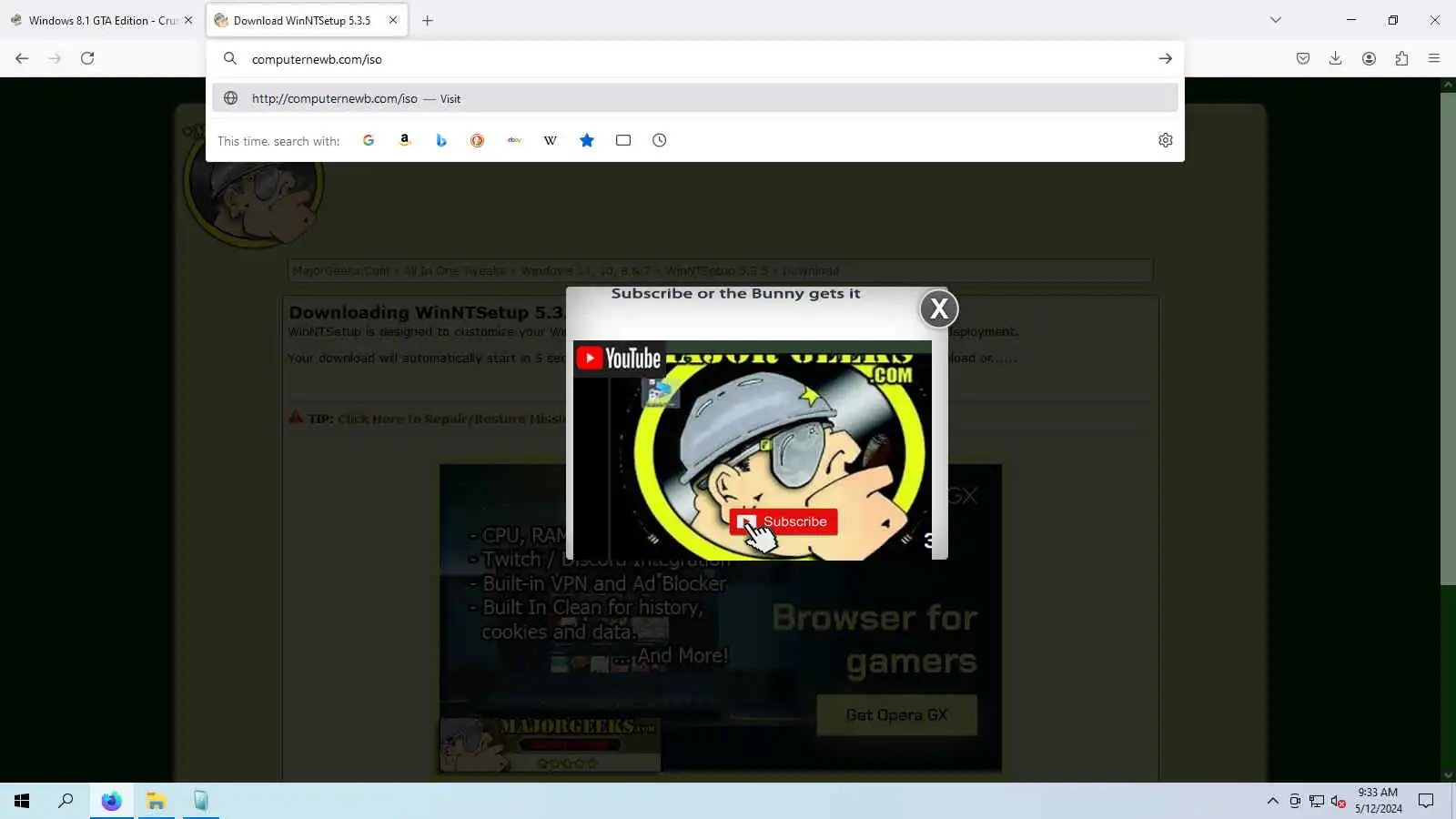The image size is (1456, 819).
Task: Click the Go arrow in the address bar
Action: pos(1165,58)
